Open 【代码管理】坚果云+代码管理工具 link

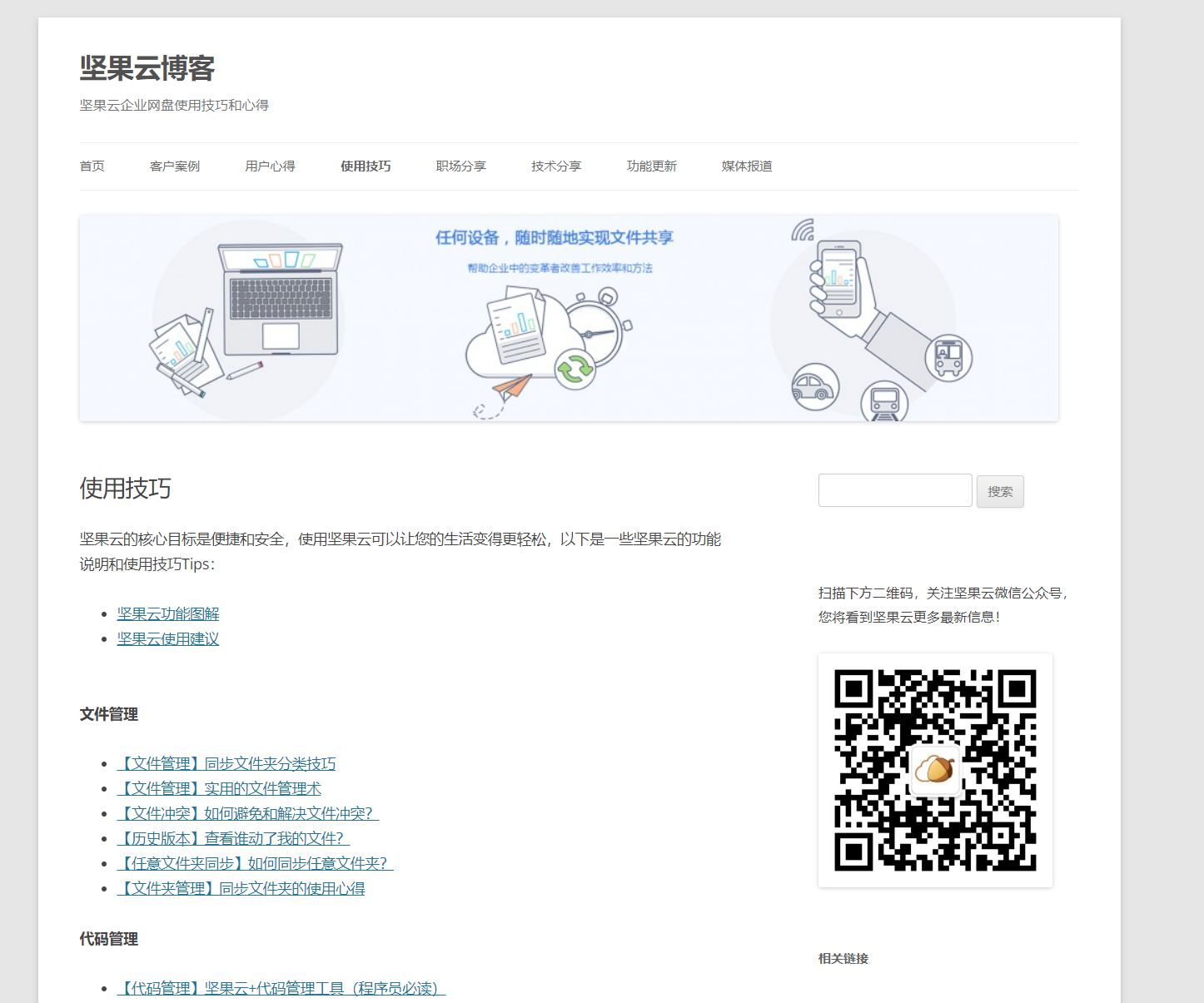coord(281,988)
